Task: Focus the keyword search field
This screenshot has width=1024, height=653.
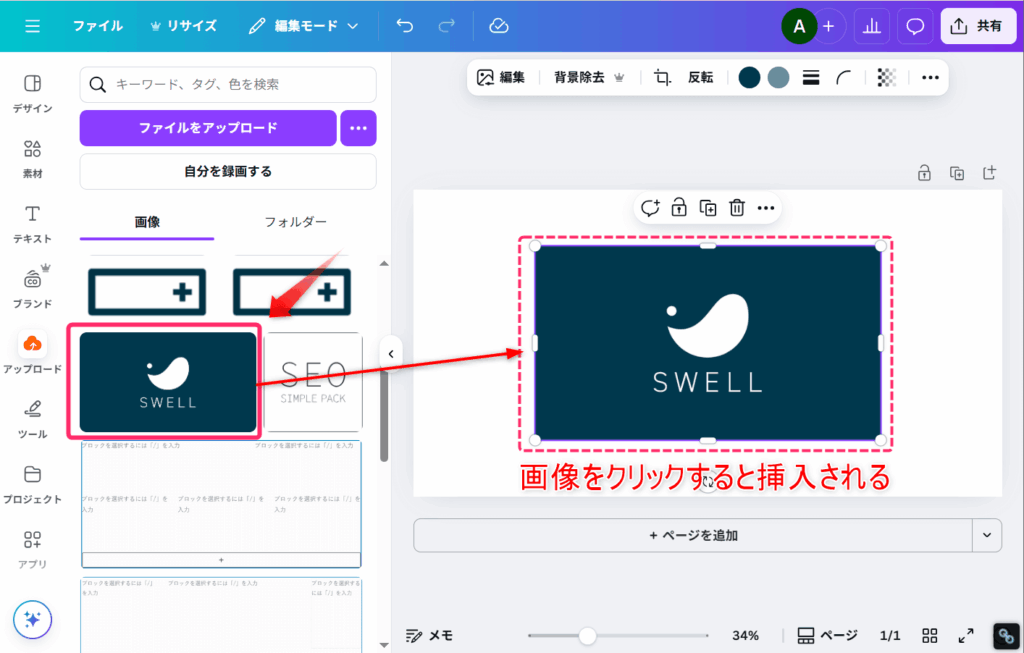Action: [x=228, y=84]
